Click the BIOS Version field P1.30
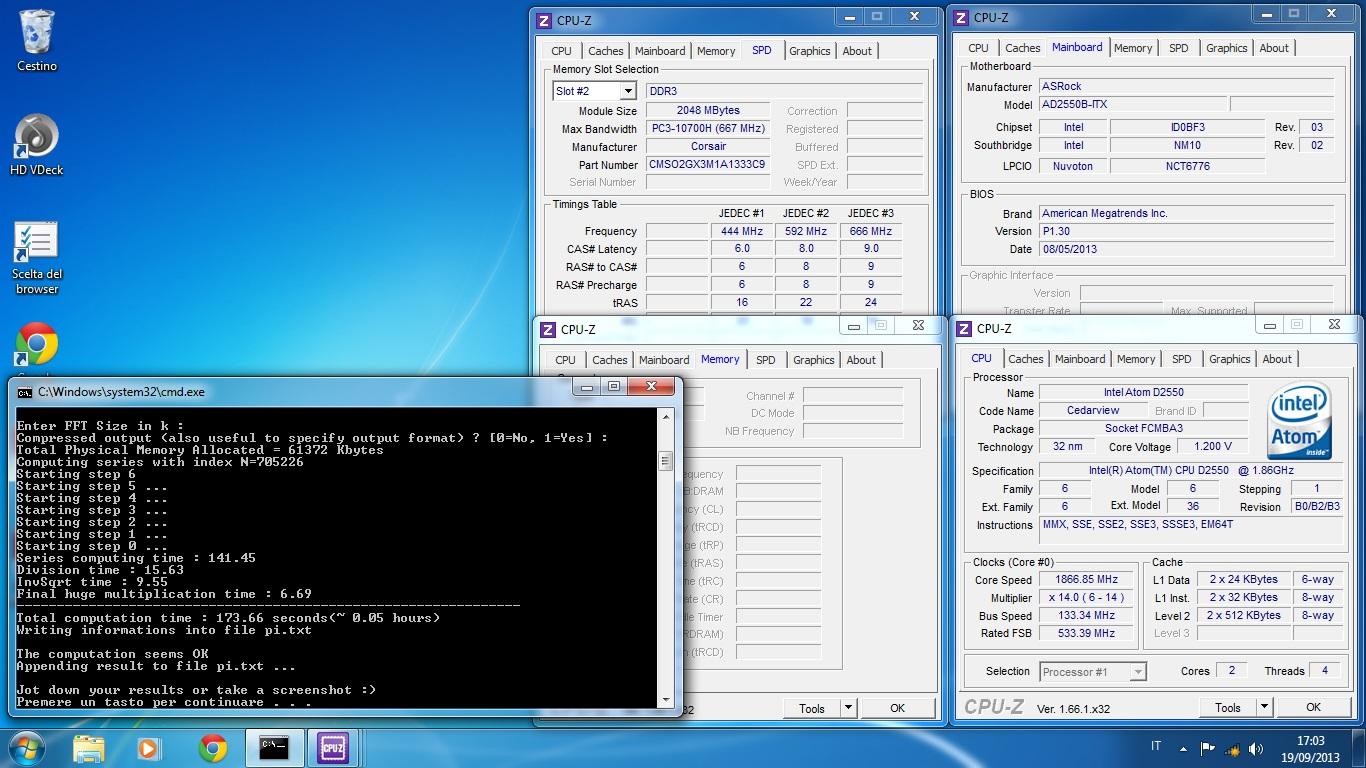This screenshot has height=768, width=1366. click(x=1186, y=231)
